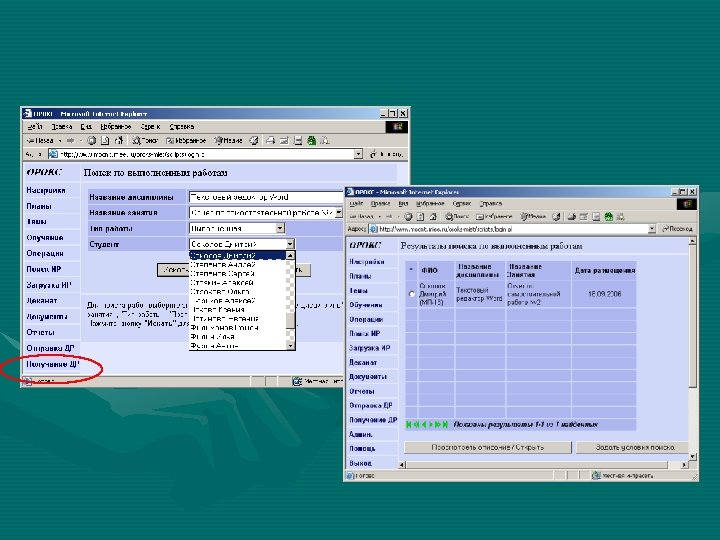Image resolution: width=720 pixels, height=540 pixels.
Task: Open Search pane in the left search window
Action: tap(145, 141)
